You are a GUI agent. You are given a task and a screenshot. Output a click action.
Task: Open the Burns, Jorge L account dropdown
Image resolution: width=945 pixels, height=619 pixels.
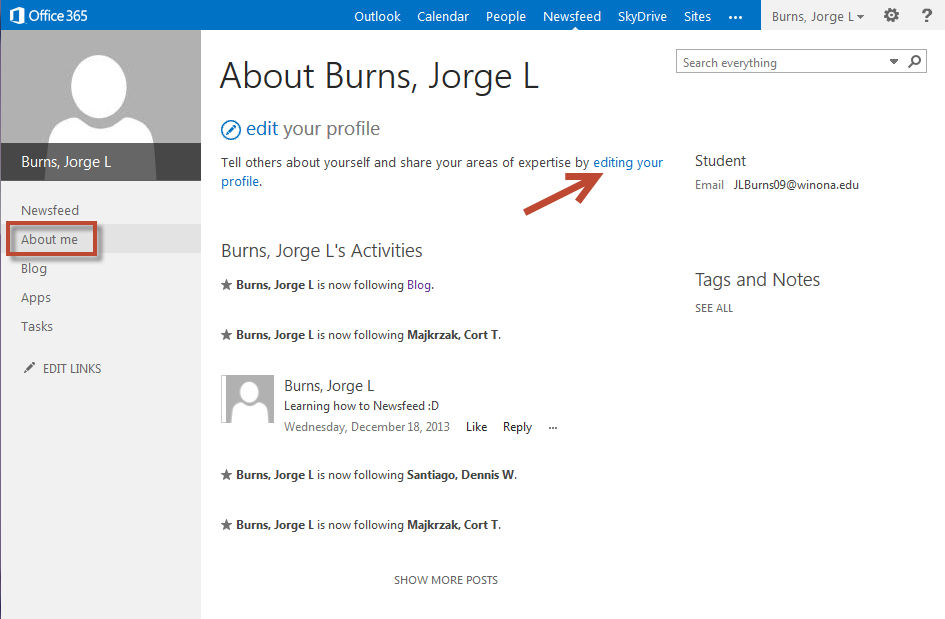[x=818, y=16]
